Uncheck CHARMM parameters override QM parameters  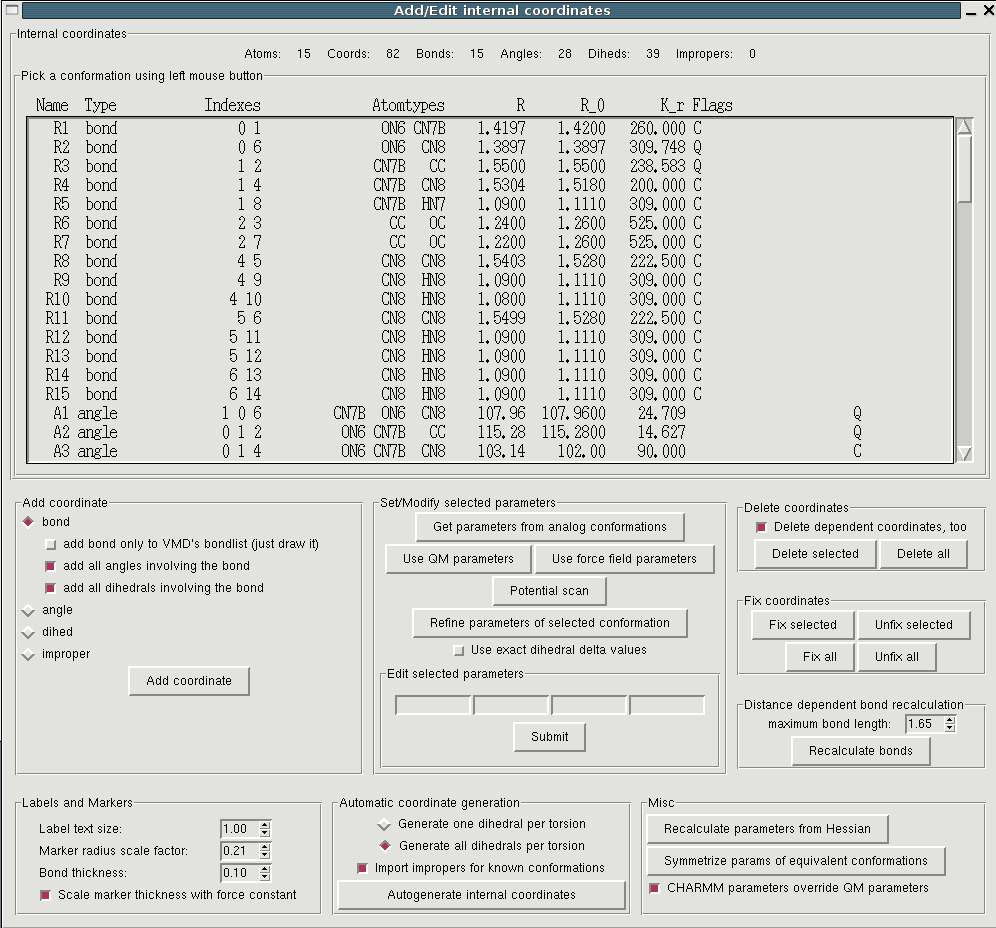pyautogui.click(x=655, y=888)
